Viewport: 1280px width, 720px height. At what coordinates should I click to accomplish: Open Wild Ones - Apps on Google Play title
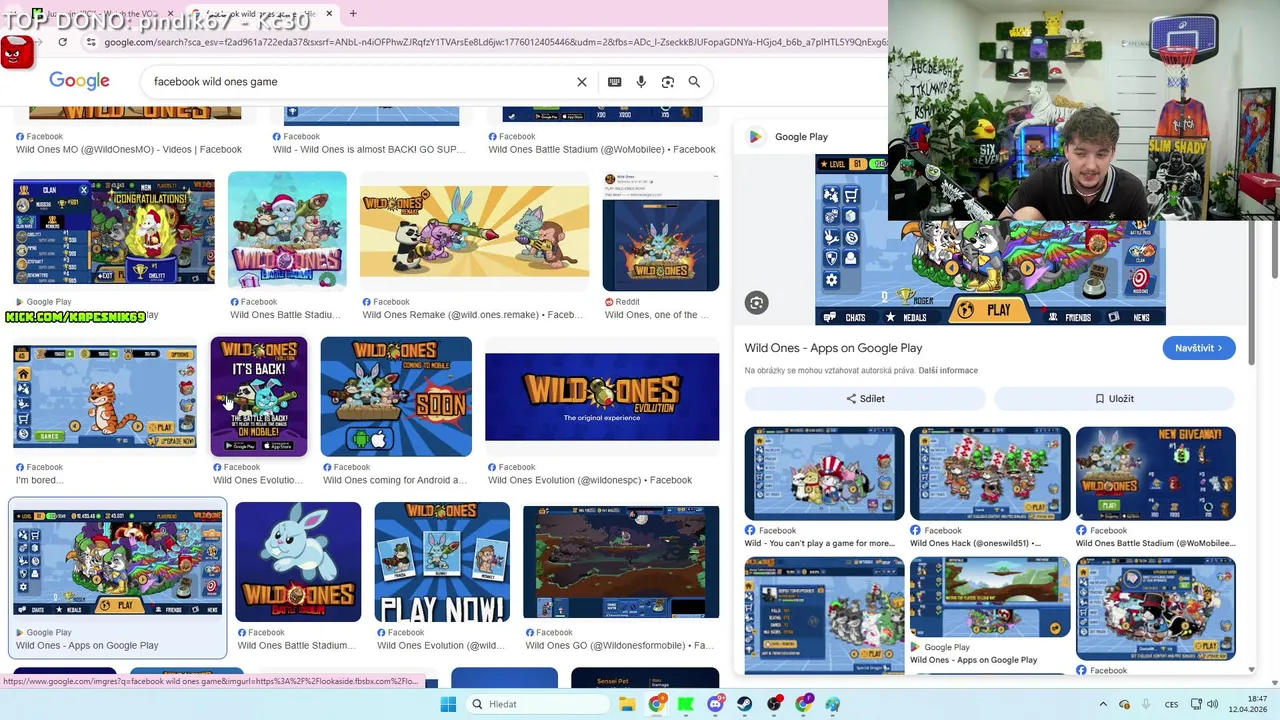click(x=833, y=348)
